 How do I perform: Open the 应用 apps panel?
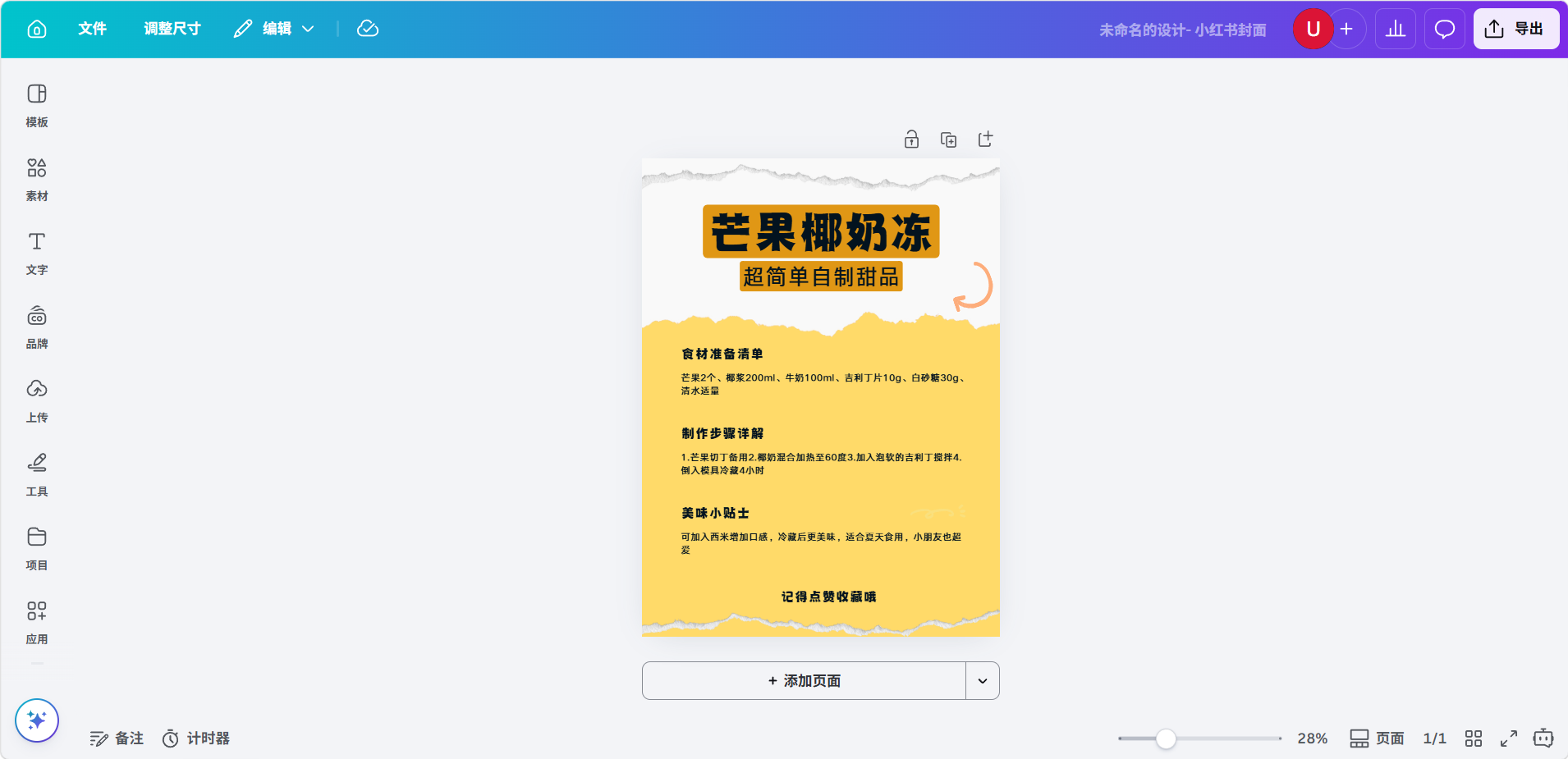pyautogui.click(x=37, y=623)
